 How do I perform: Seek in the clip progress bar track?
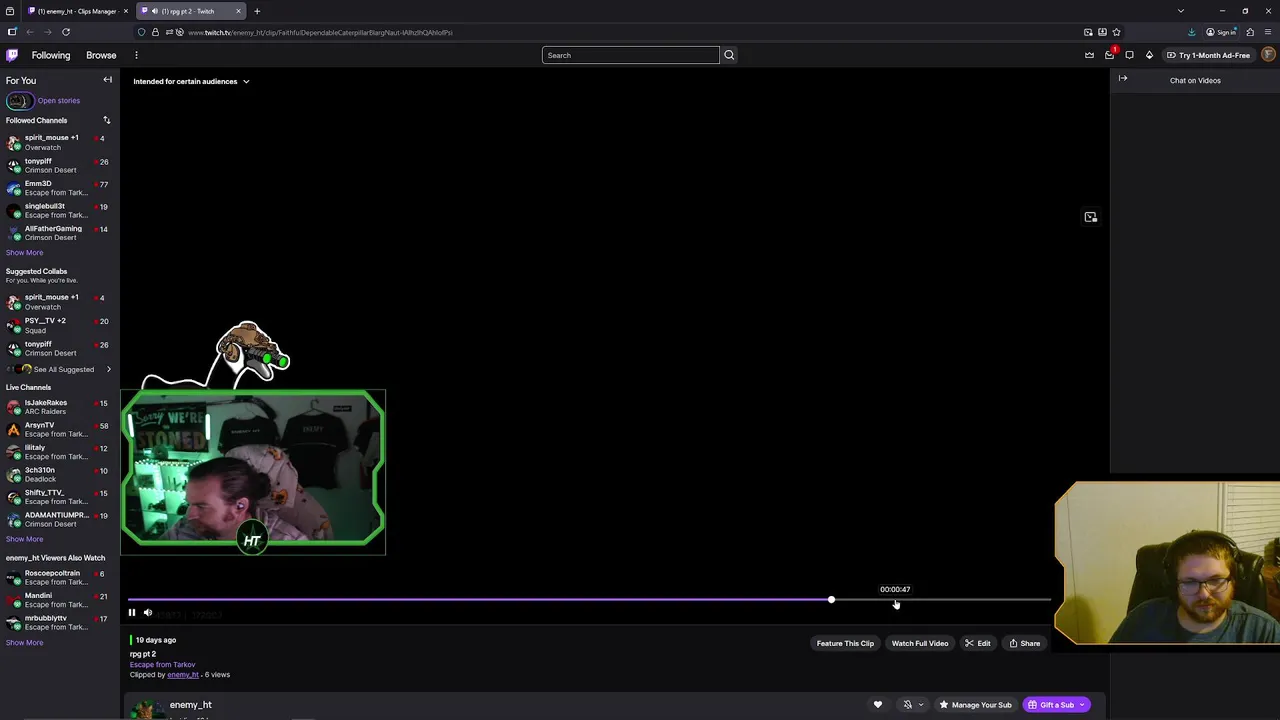click(x=590, y=600)
